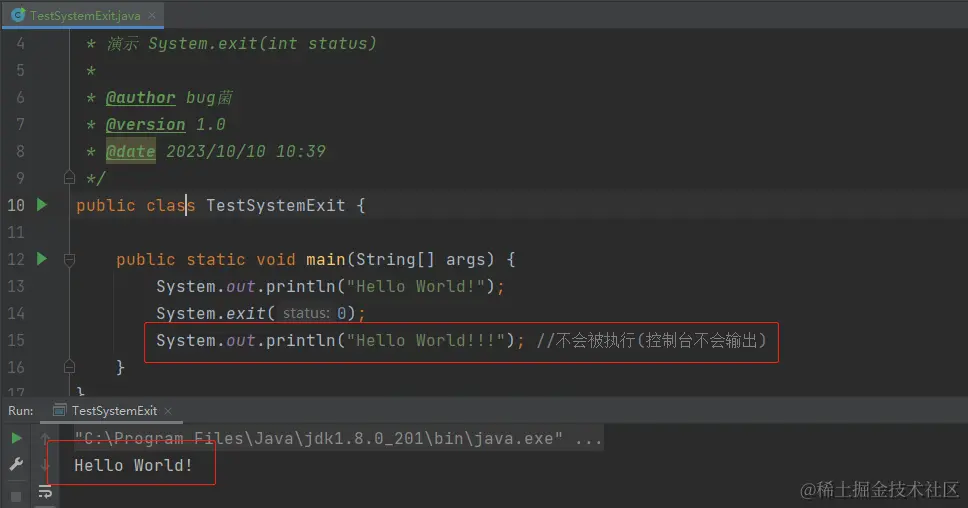Stop the running process square icon
Image resolution: width=968 pixels, height=508 pixels.
coord(16,496)
